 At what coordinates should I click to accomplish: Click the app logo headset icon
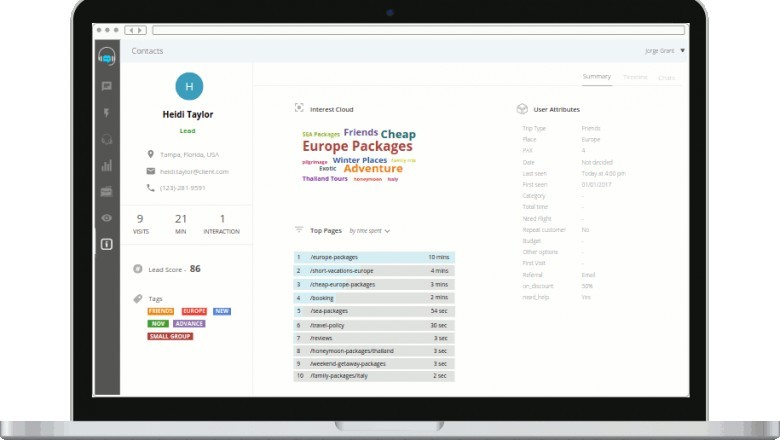click(x=106, y=56)
